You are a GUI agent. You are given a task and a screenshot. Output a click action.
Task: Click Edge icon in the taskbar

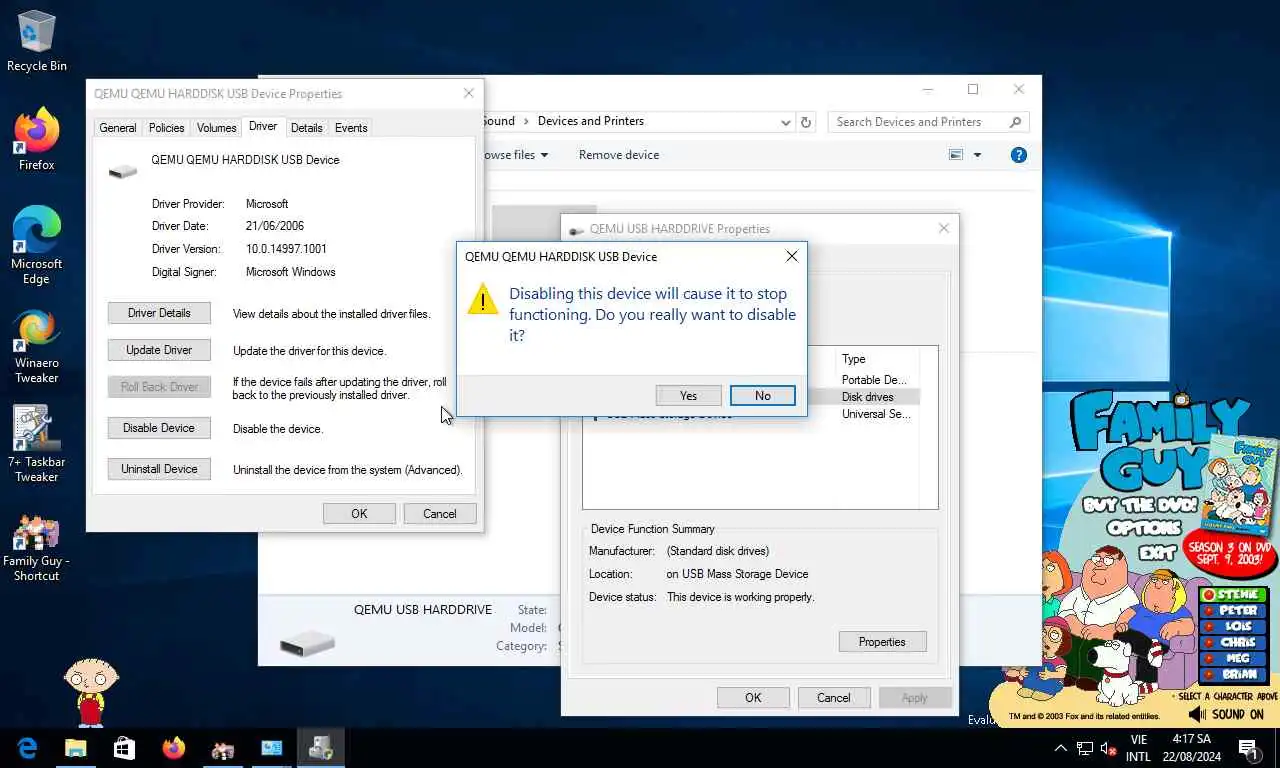[x=27, y=748]
